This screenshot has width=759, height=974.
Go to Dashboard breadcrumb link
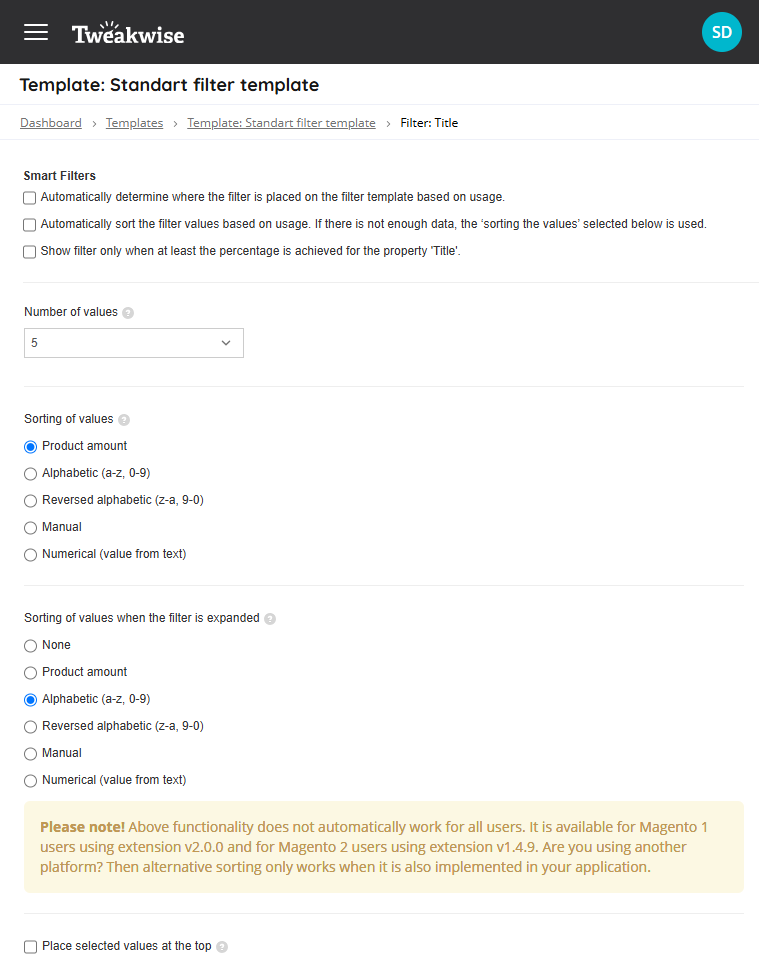click(x=51, y=123)
